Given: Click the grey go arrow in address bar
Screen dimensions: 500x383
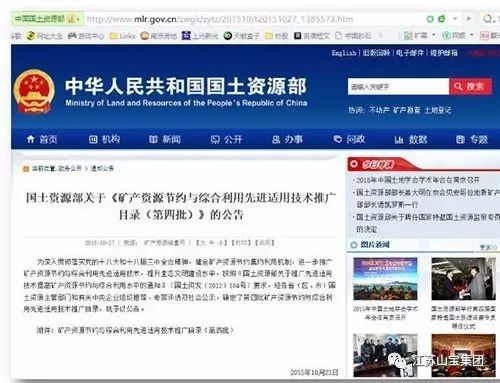Looking at the screenshot, I should point(469,19).
